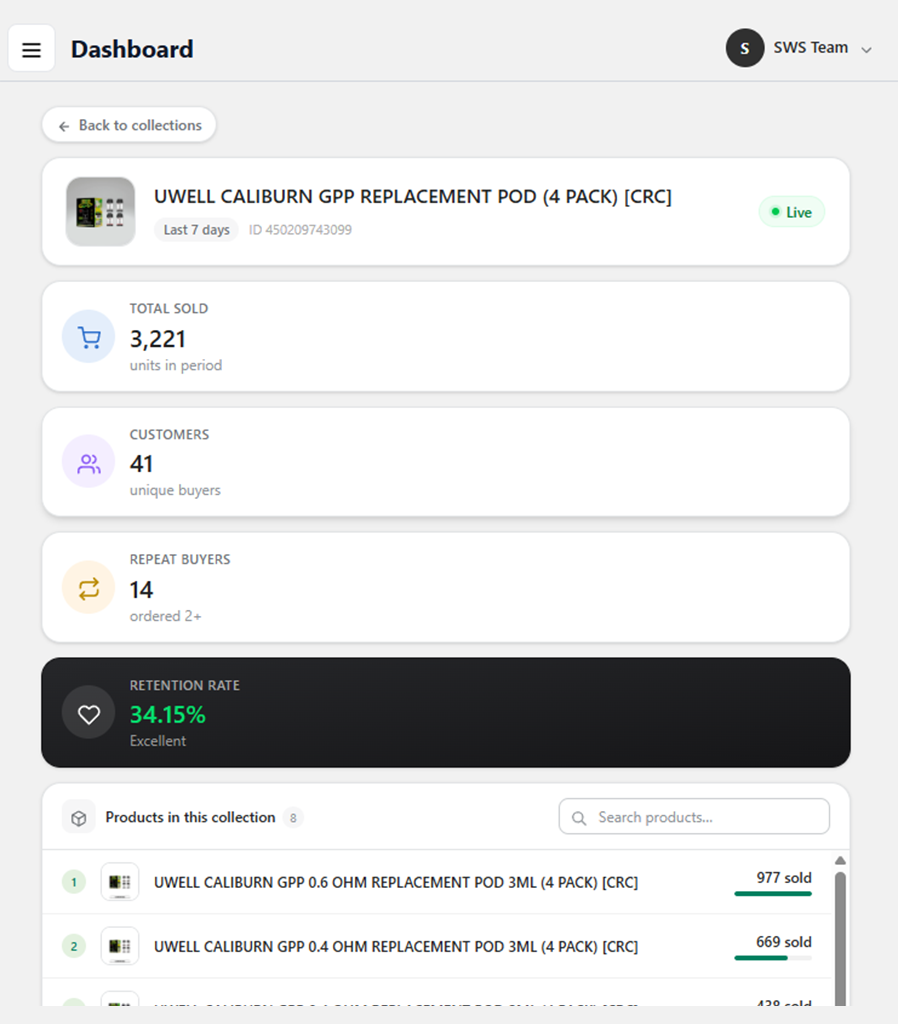898x1024 pixels.
Task: Click the product list scrollbar thumb
Action: (841, 939)
